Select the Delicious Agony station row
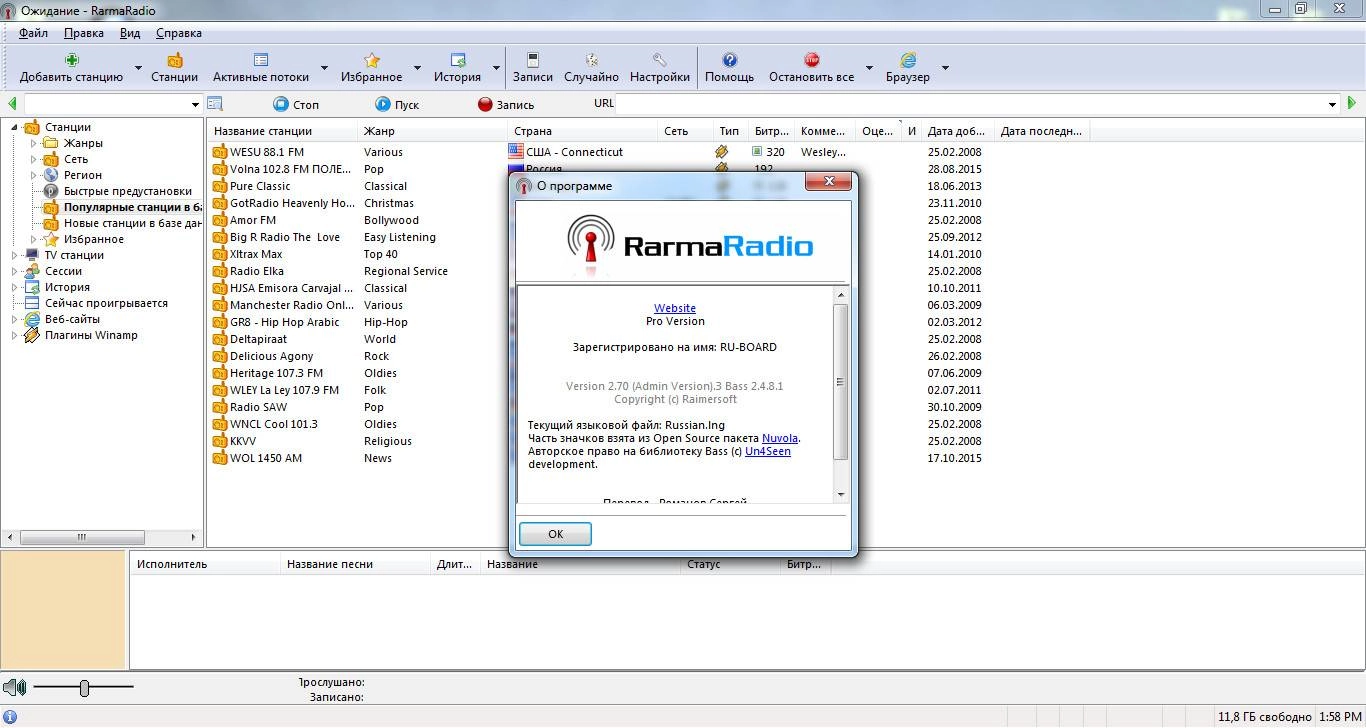1366x728 pixels. pyautogui.click(x=272, y=356)
